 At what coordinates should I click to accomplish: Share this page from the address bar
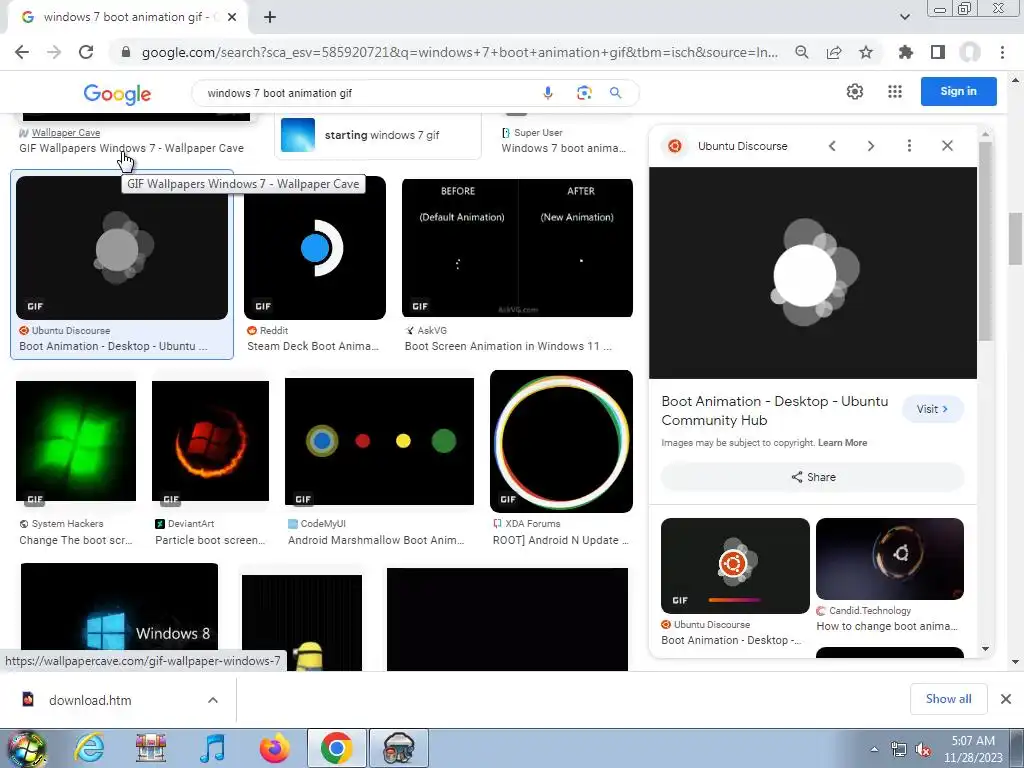coord(834,52)
